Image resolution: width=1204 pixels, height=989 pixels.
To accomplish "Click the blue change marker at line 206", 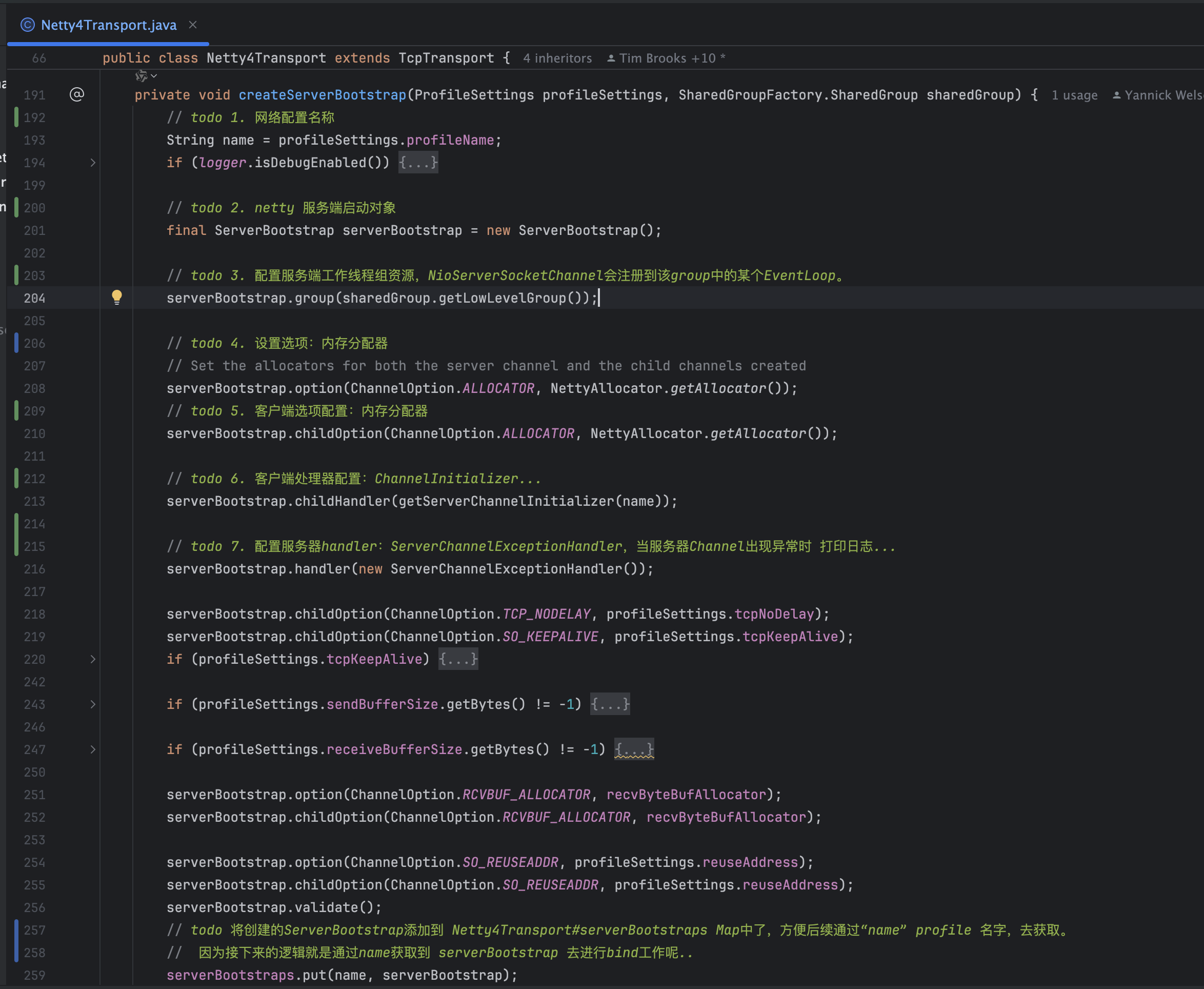I will [x=16, y=343].
